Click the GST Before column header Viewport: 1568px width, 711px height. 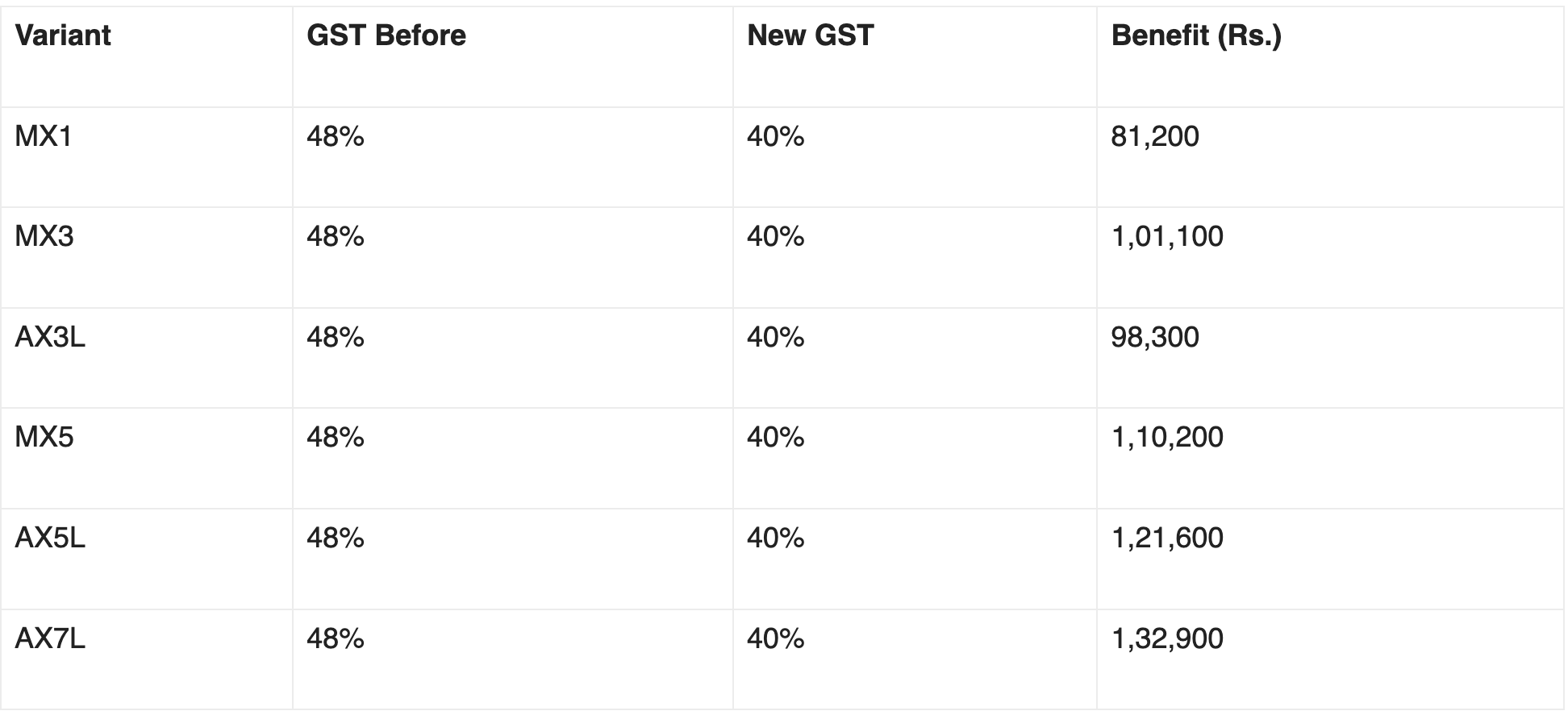[x=386, y=35]
